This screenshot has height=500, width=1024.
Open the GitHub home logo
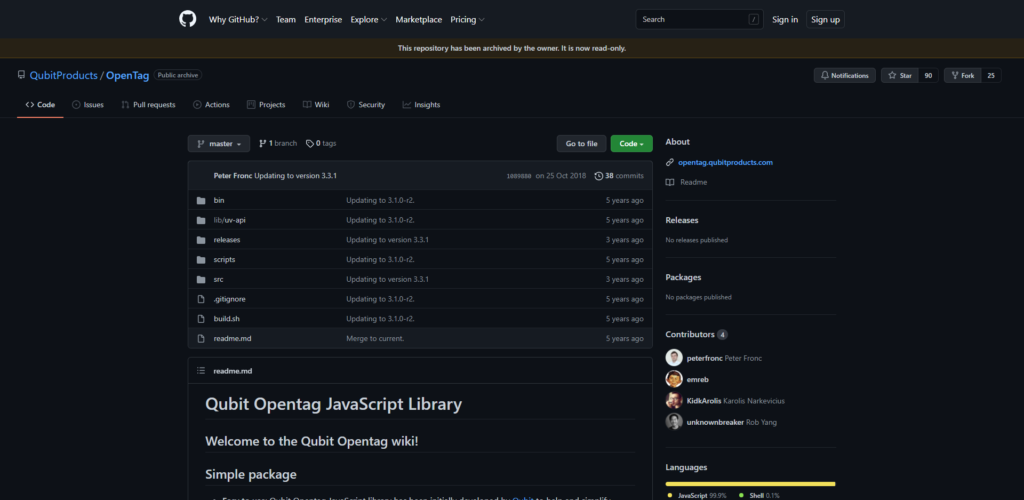(x=187, y=19)
